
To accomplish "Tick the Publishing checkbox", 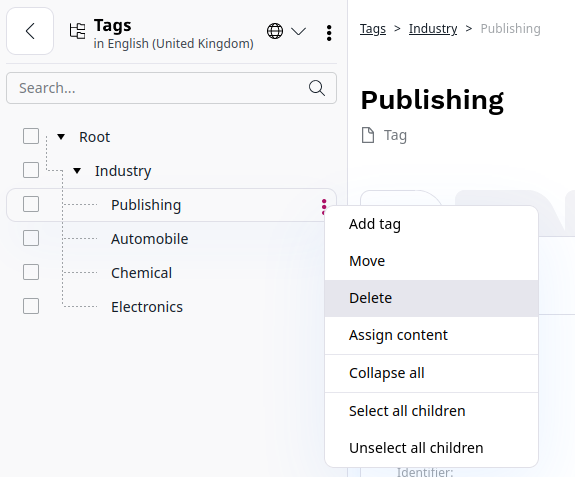I will click(31, 204).
